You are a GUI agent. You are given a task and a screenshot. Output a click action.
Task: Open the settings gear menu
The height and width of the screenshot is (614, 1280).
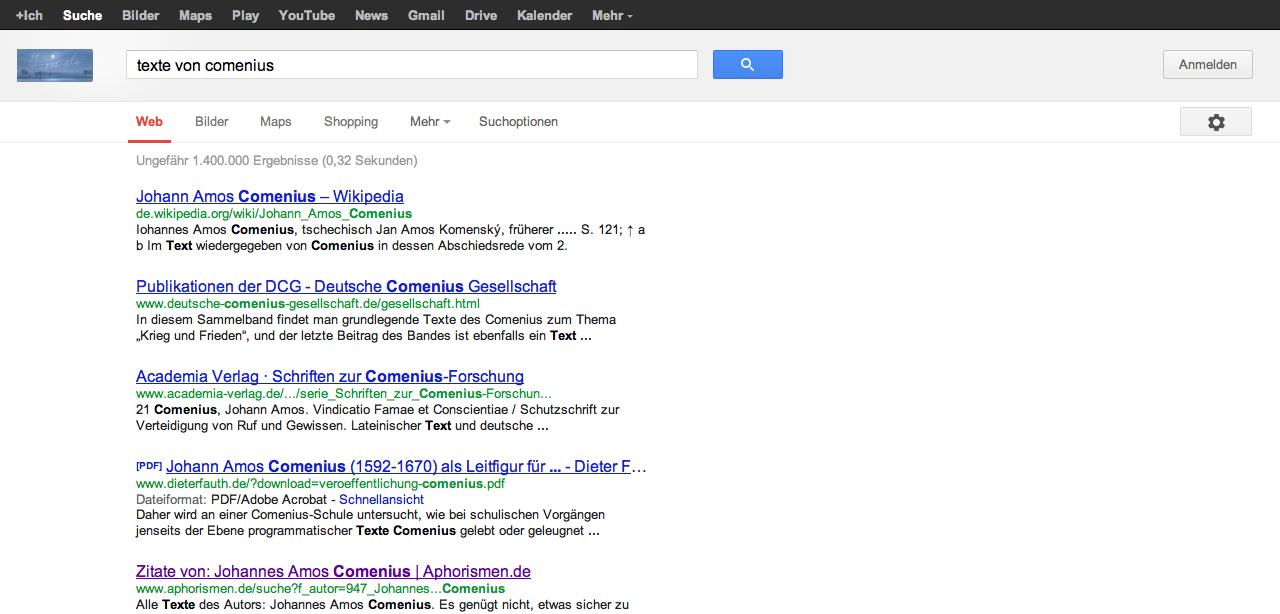tap(1215, 122)
